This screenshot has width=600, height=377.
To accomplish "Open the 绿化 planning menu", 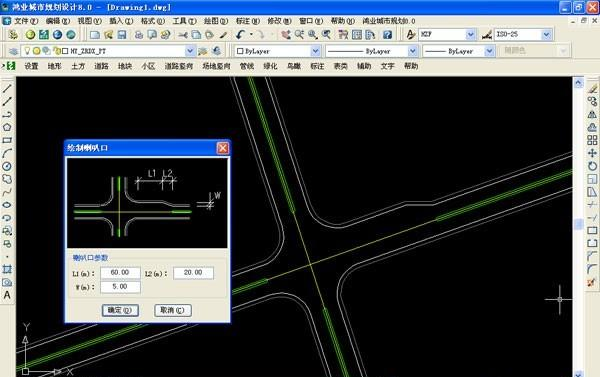I will point(270,66).
